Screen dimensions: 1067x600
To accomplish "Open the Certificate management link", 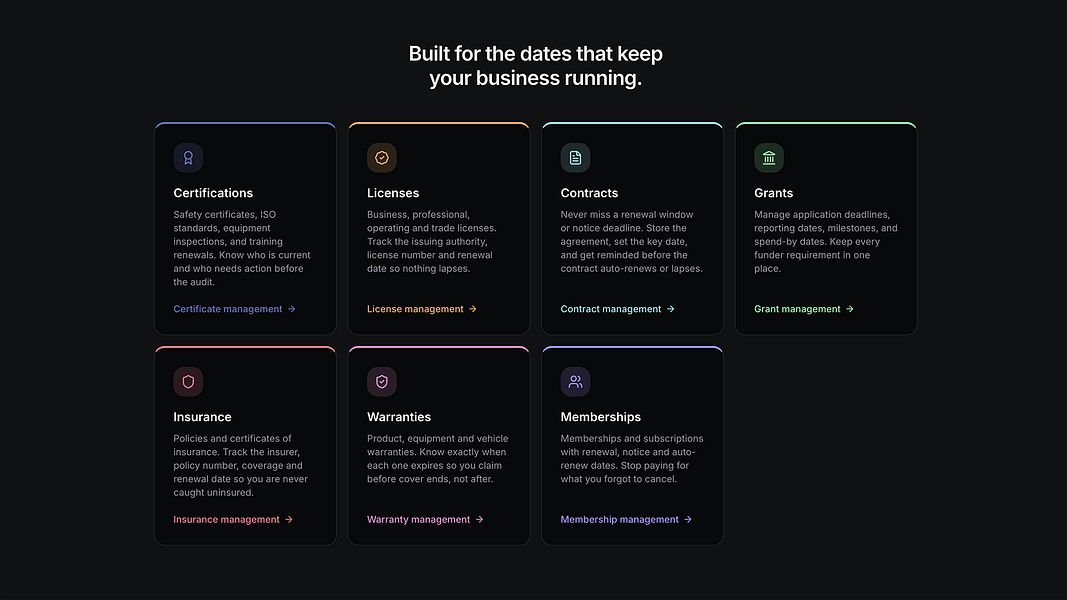I will 234,309.
